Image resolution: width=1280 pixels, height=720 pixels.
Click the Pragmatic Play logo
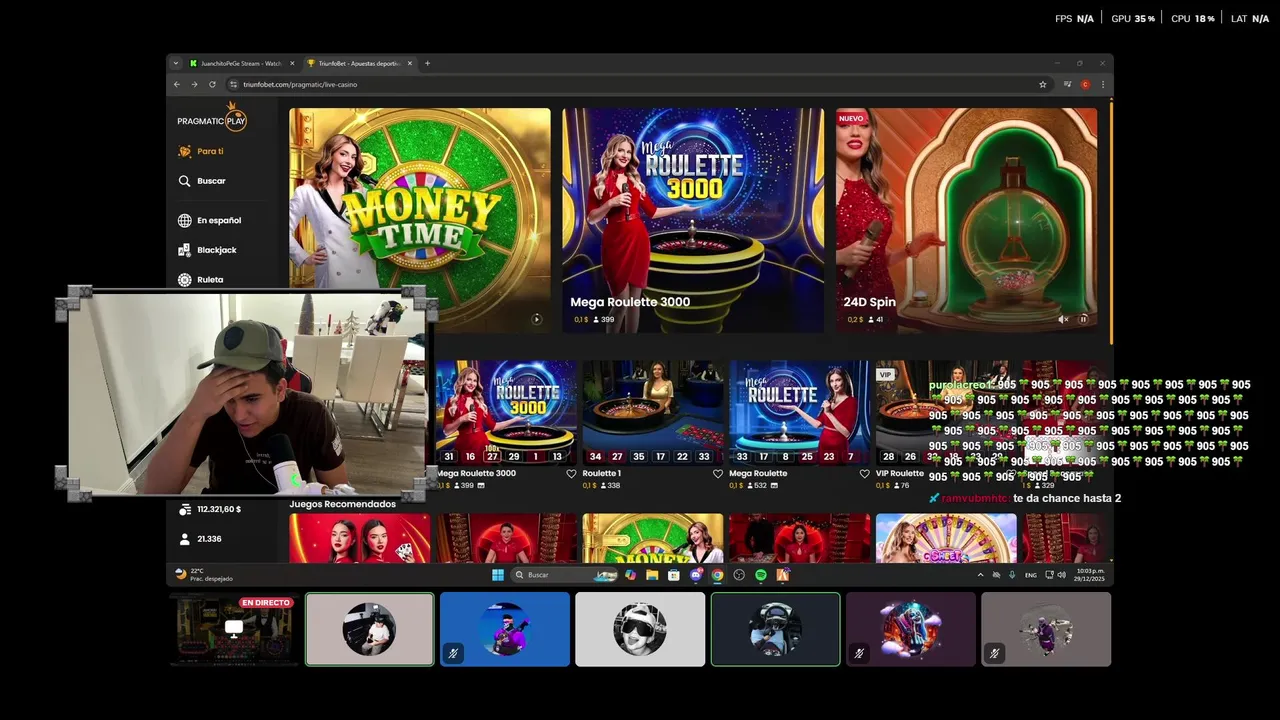pyautogui.click(x=212, y=119)
